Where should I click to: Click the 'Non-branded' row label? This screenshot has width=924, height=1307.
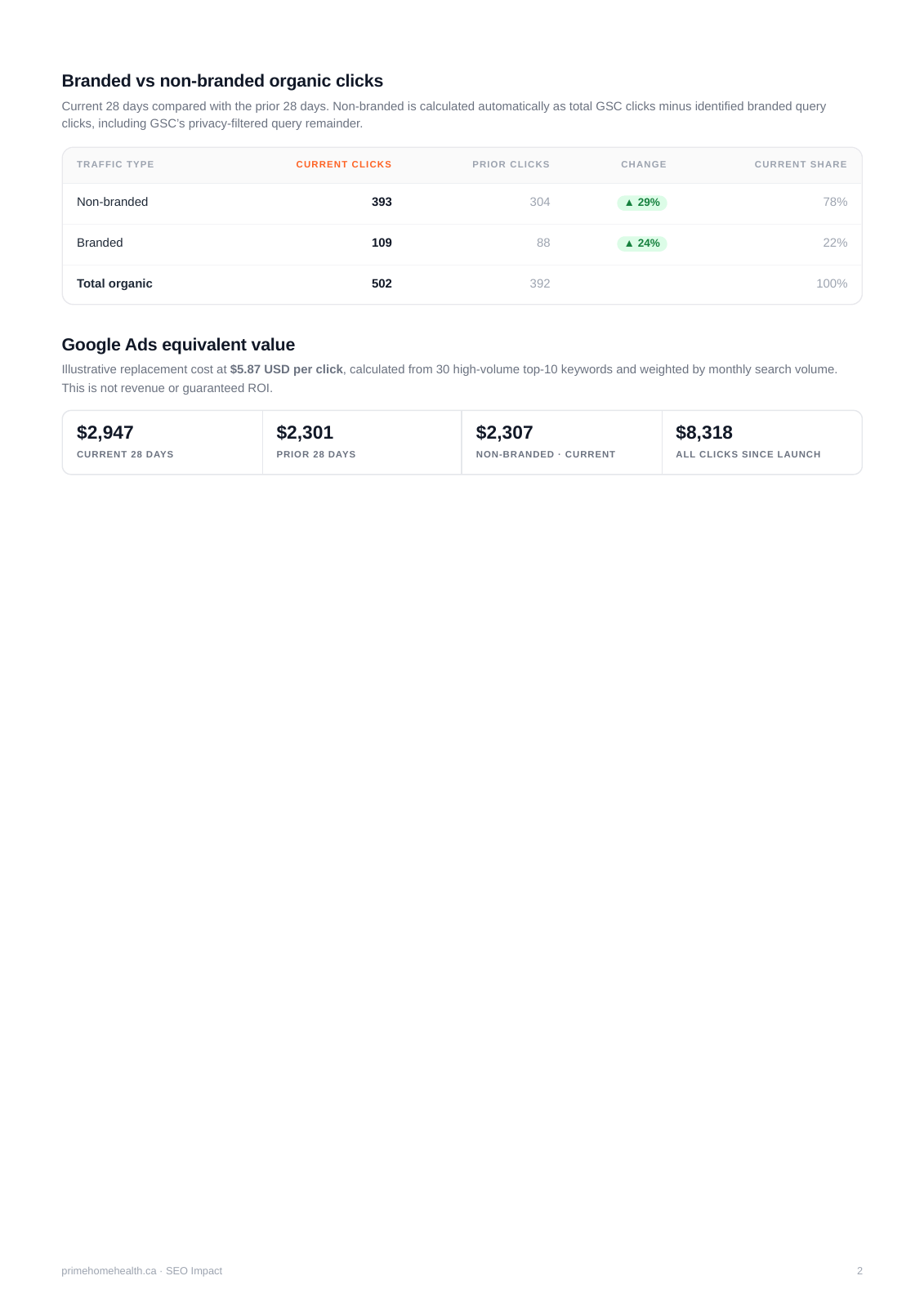point(112,202)
